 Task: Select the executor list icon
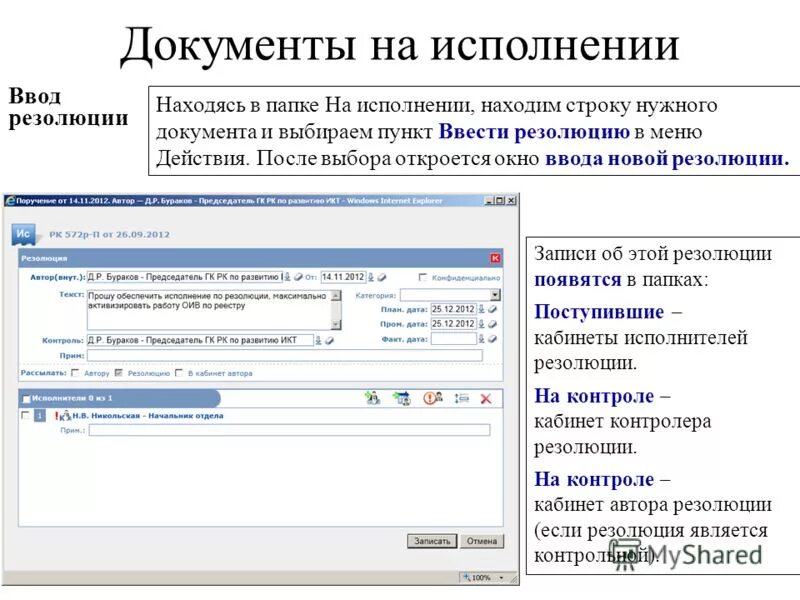click(462, 398)
